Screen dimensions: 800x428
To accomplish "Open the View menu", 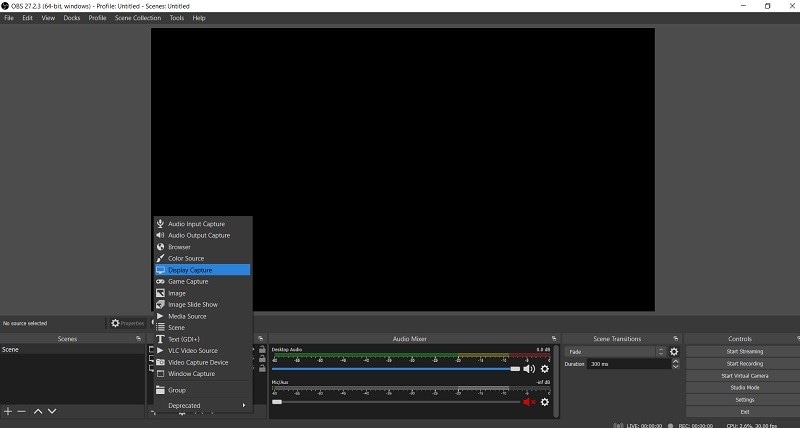I will coord(48,18).
